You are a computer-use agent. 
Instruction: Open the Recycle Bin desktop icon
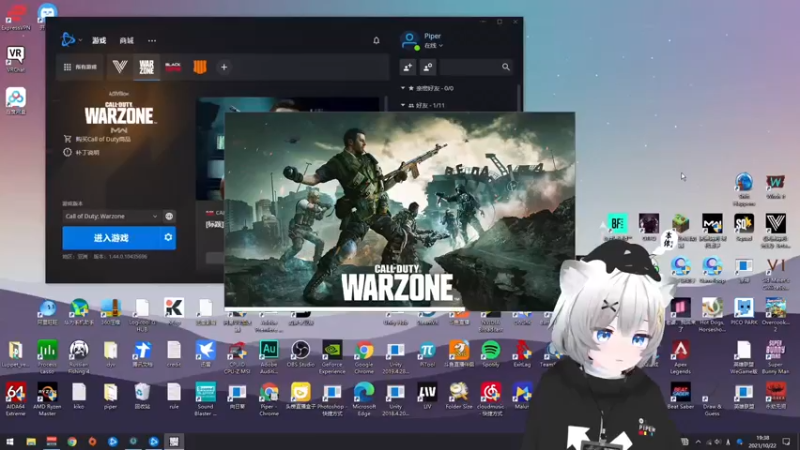pyautogui.click(x=142, y=396)
